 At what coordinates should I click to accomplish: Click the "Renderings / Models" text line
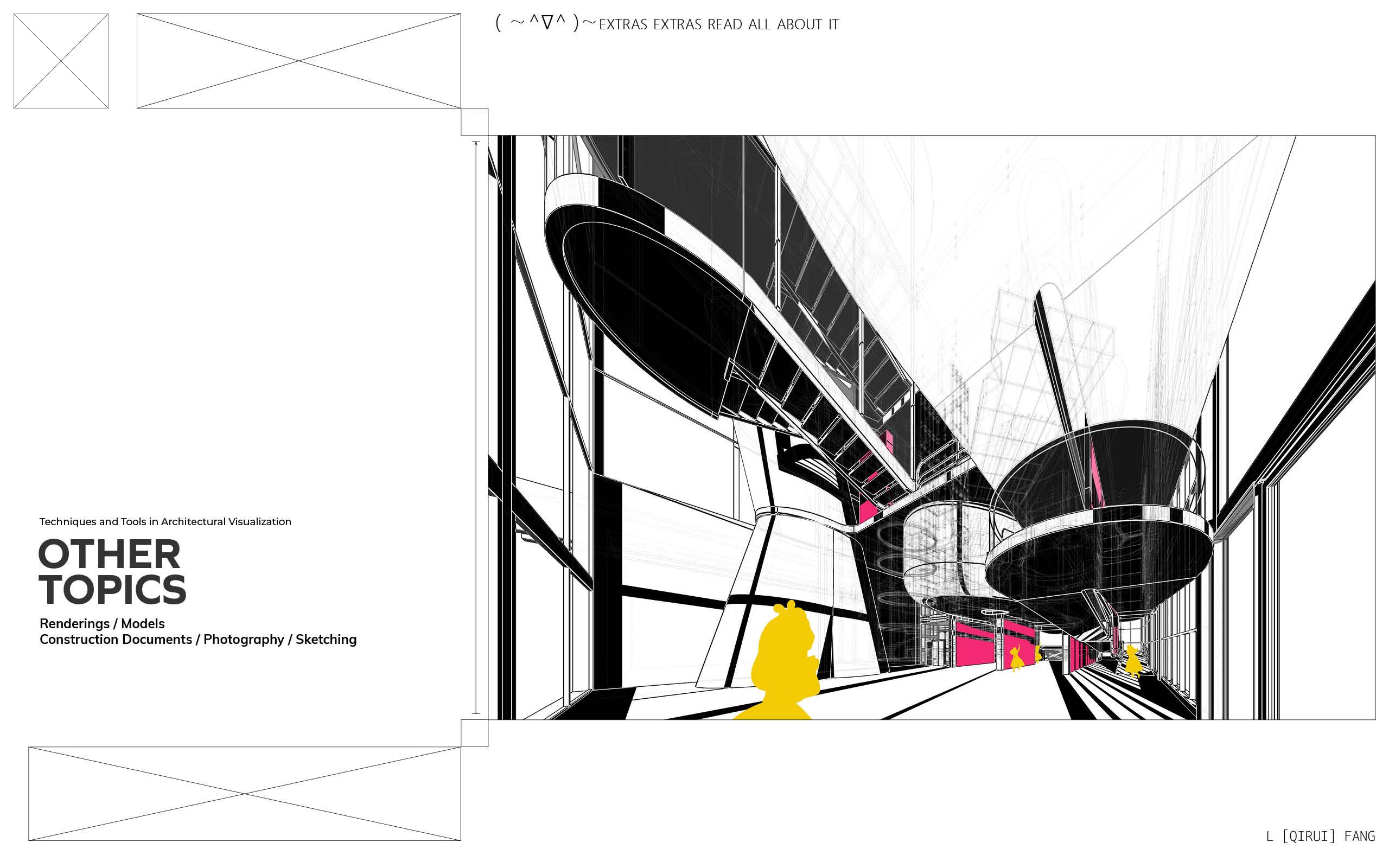coord(102,623)
